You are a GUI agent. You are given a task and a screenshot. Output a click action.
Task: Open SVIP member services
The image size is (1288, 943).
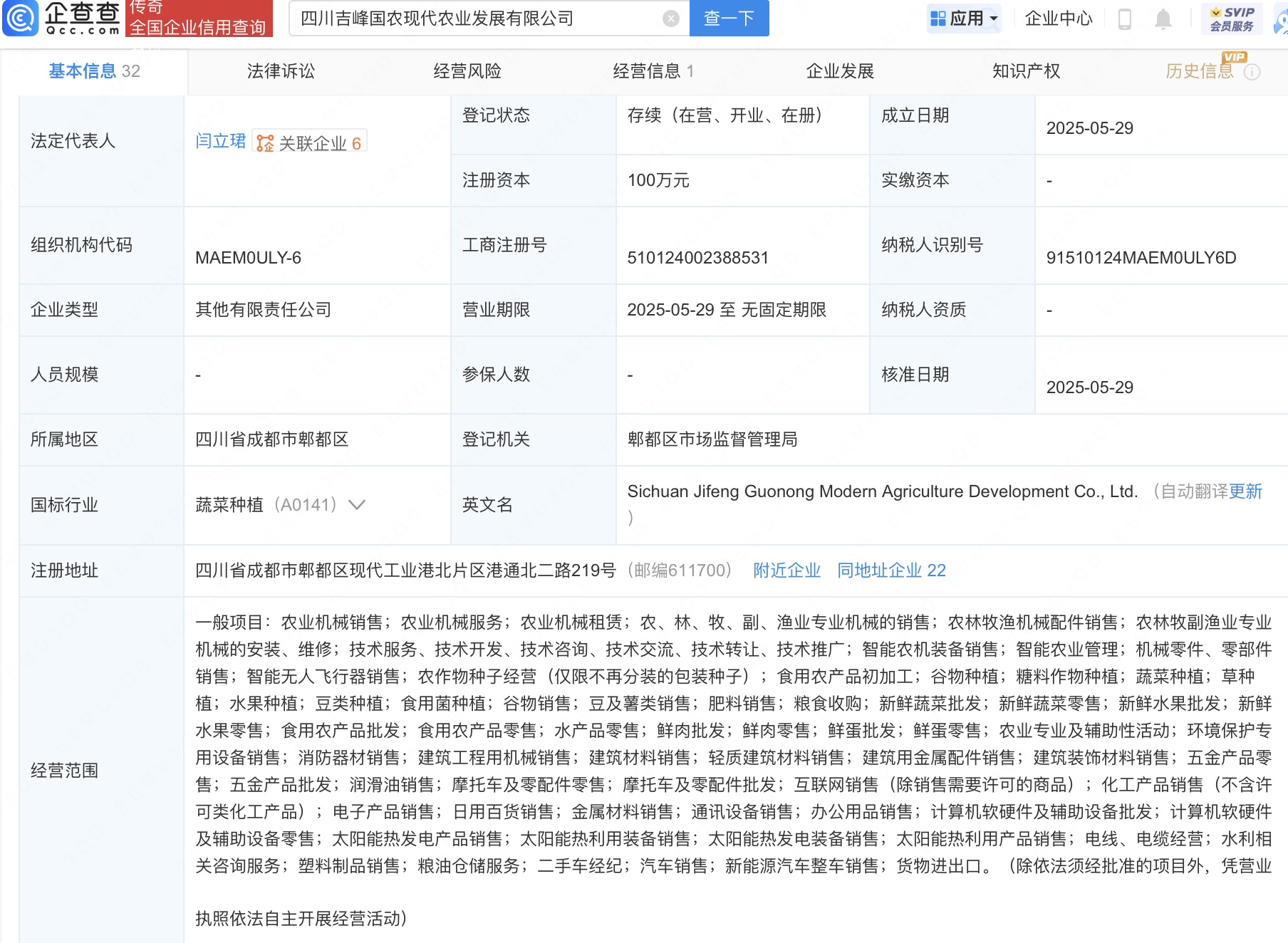point(1232,19)
